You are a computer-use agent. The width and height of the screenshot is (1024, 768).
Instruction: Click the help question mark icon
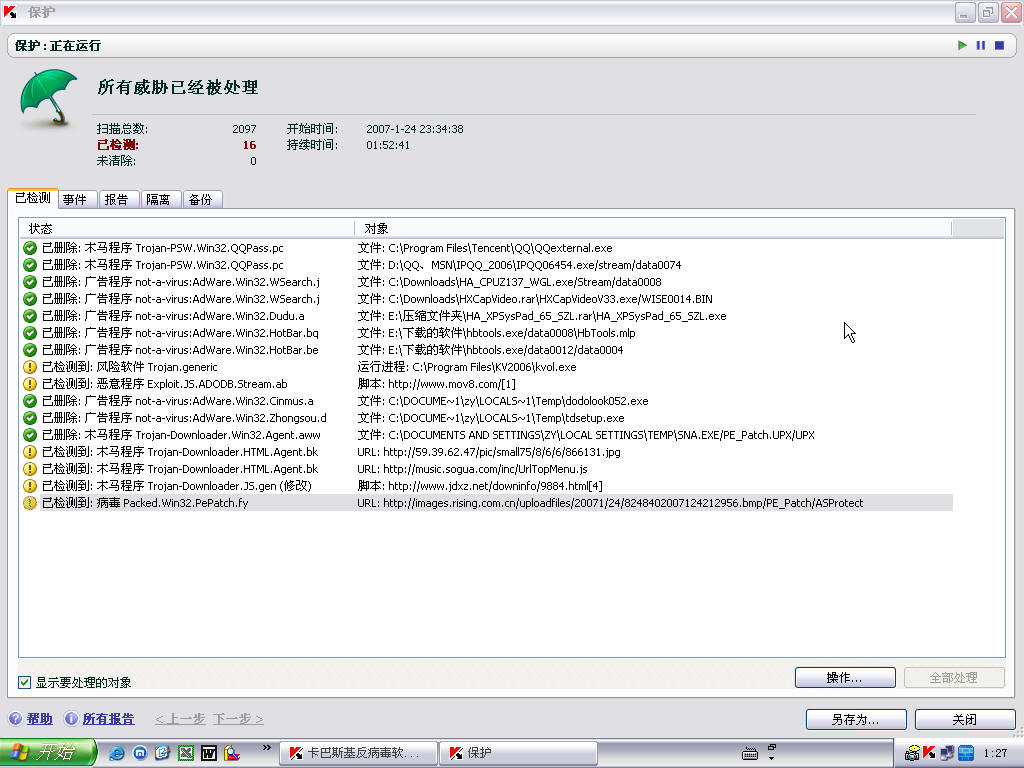point(15,718)
